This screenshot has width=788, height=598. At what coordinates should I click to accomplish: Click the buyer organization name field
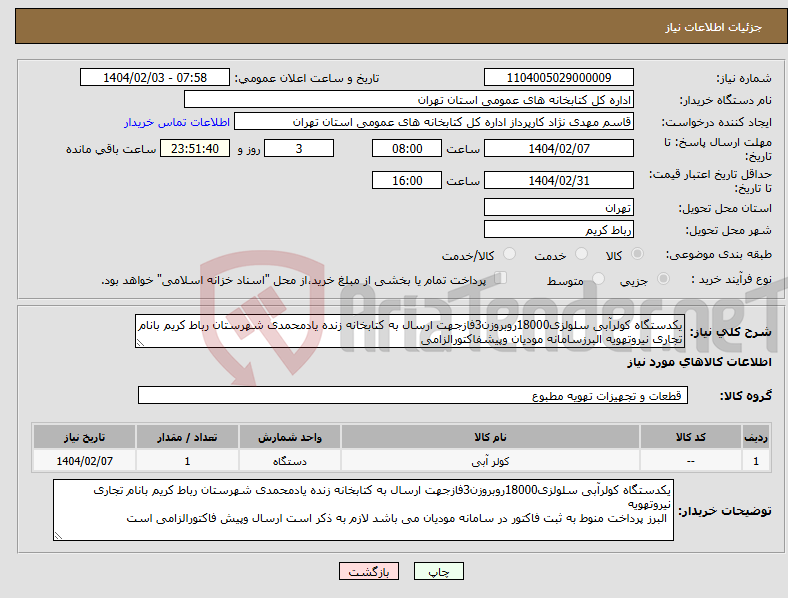pos(409,99)
